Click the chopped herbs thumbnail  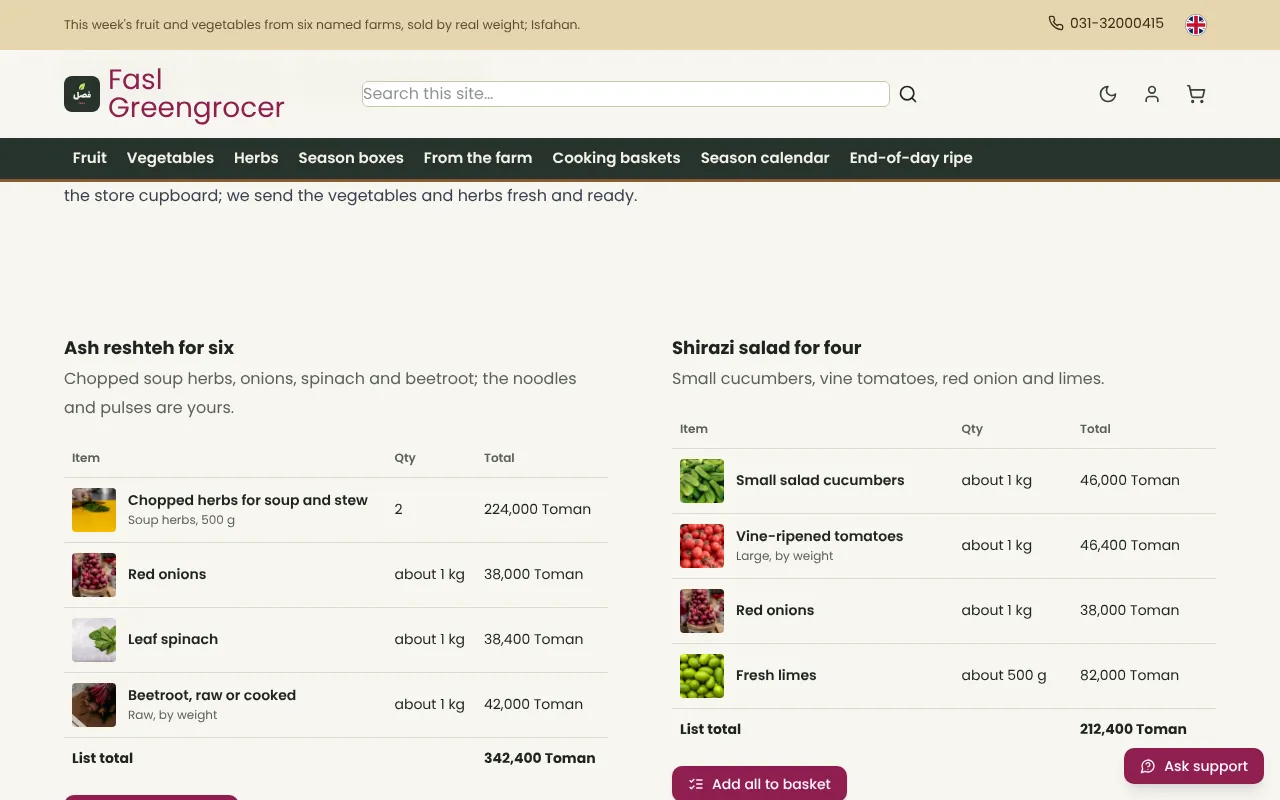click(94, 510)
